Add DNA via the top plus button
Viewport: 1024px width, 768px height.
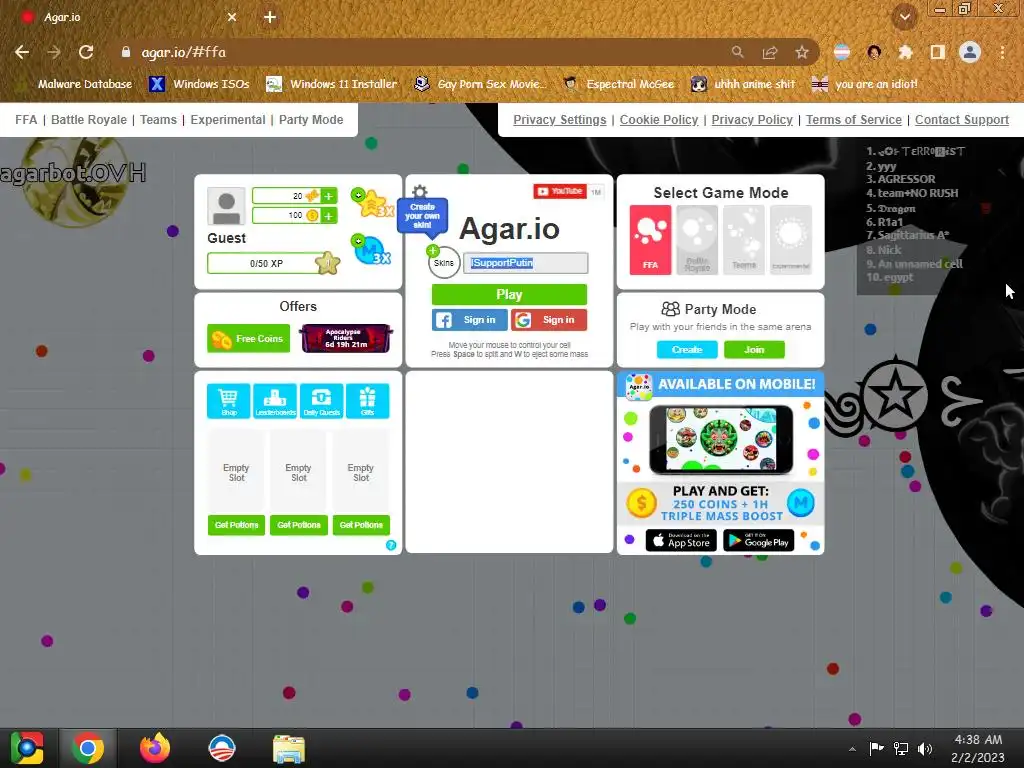tap(328, 196)
